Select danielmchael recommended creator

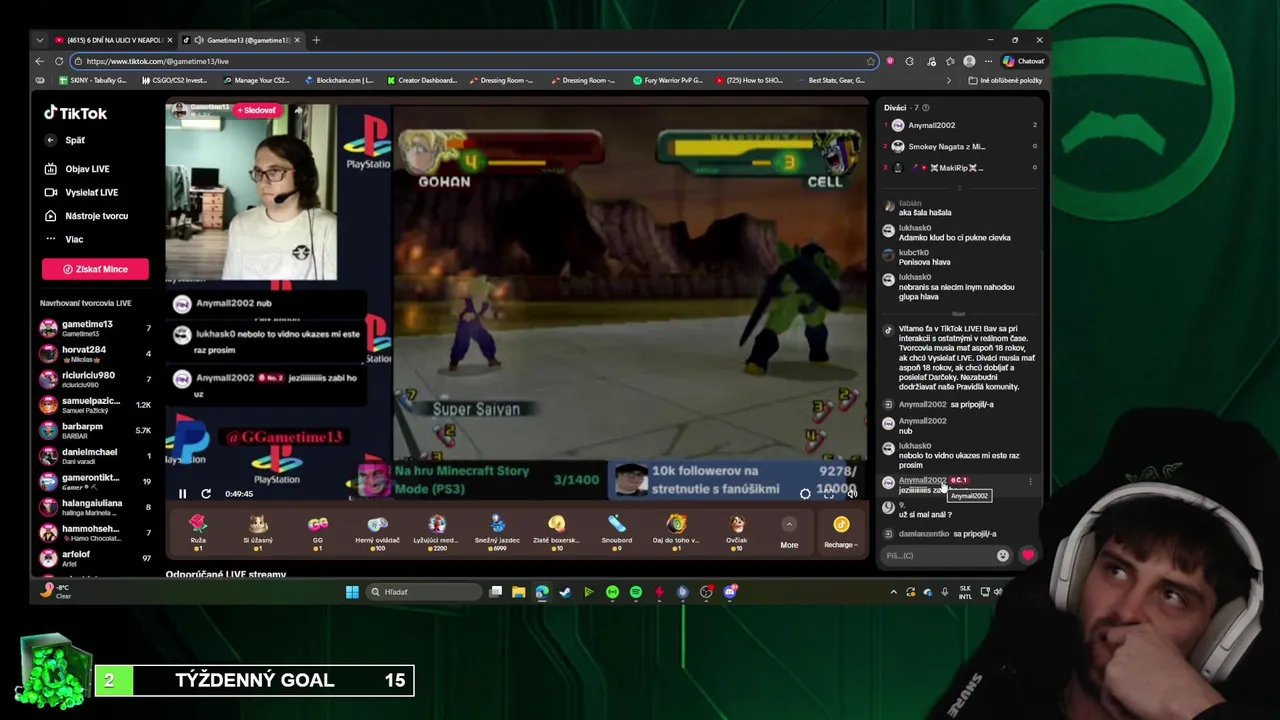pyautogui.click(x=95, y=456)
